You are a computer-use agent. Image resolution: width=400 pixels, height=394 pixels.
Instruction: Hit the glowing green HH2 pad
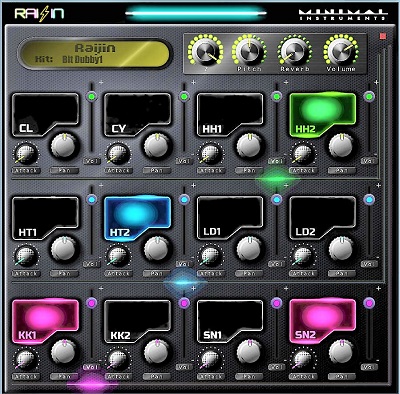click(x=323, y=114)
